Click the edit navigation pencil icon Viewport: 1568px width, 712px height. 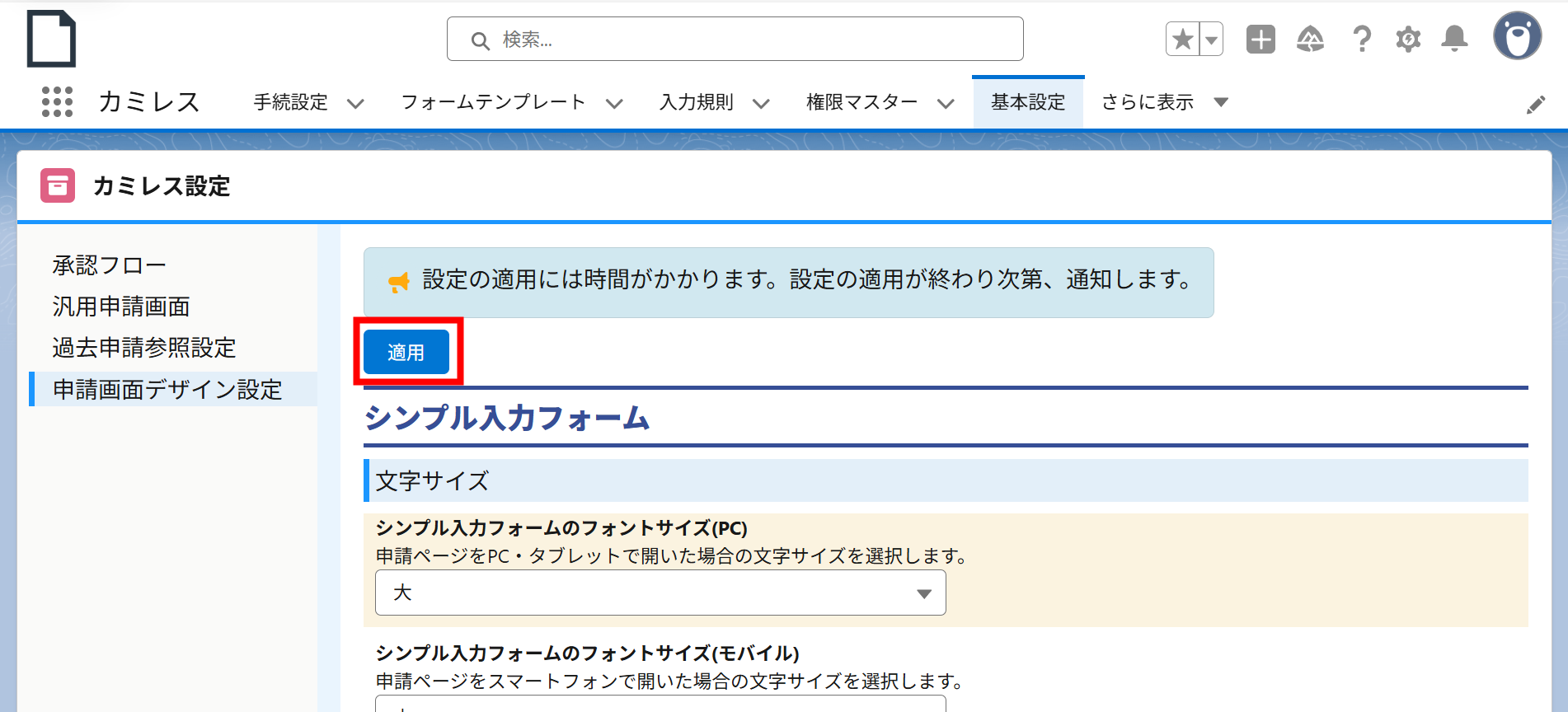click(x=1535, y=105)
